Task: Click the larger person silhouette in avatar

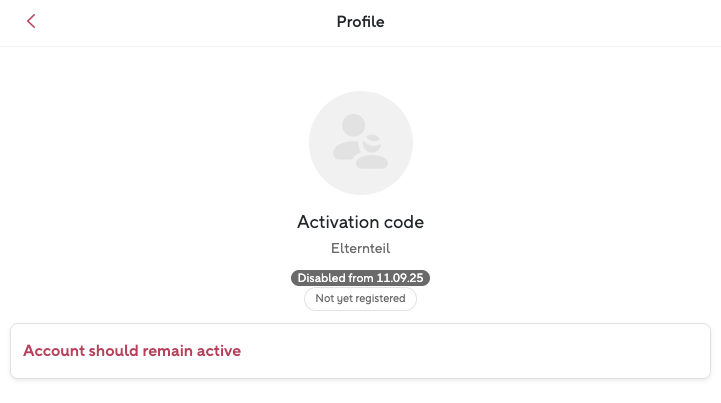Action: click(x=350, y=140)
